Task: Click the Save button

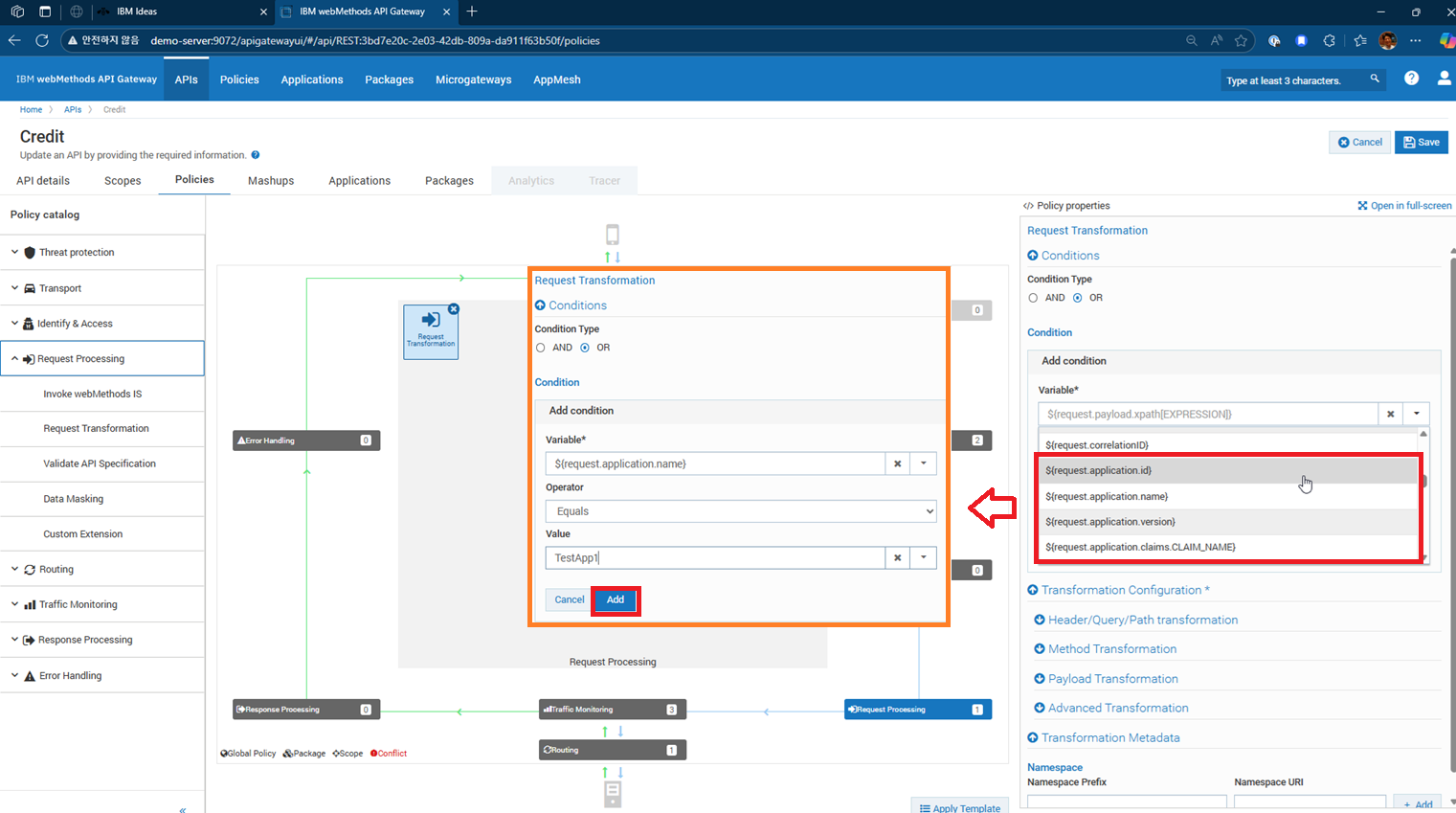Action: 1421,142
